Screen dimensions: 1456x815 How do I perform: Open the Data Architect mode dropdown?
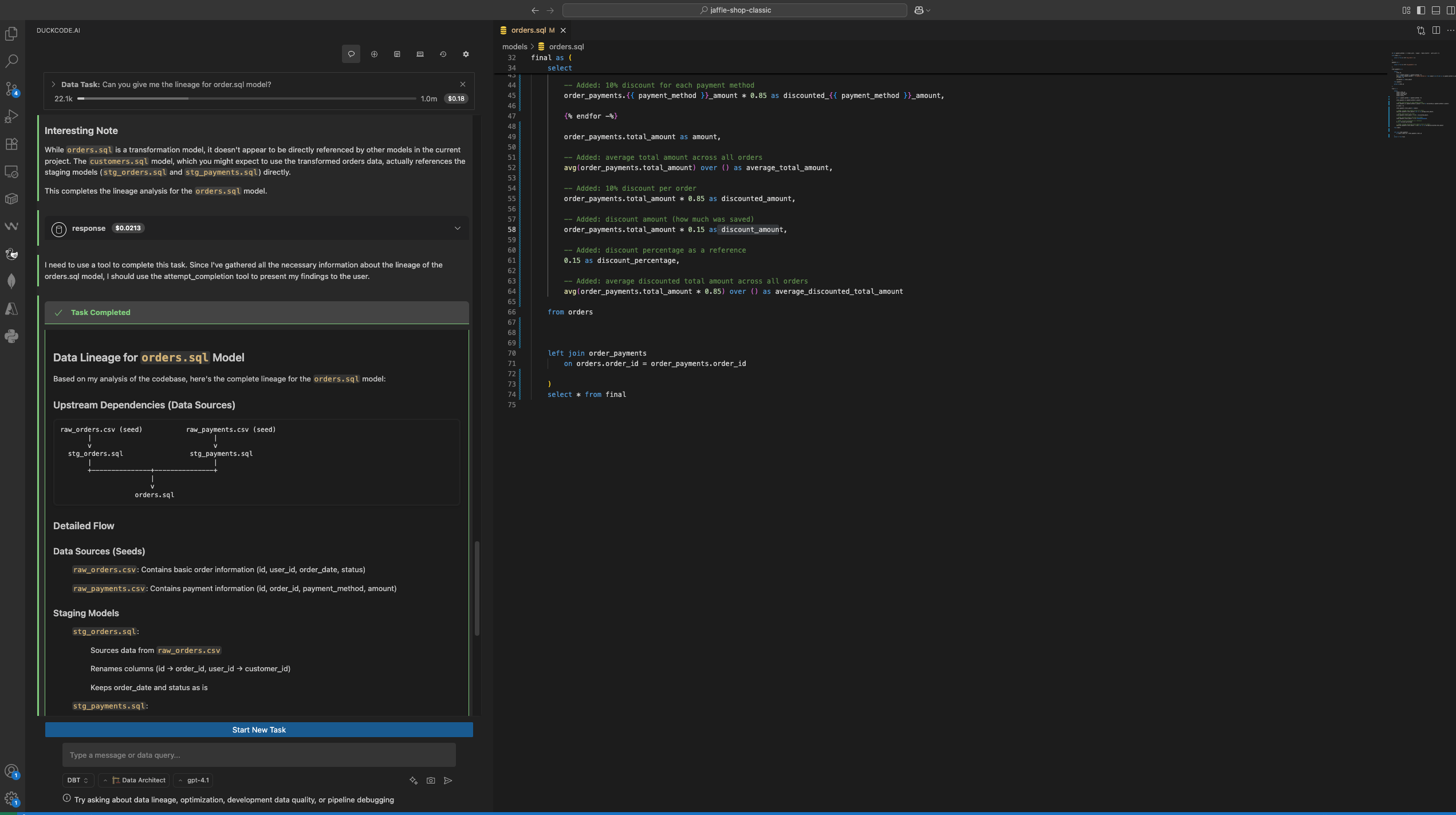pyautogui.click(x=135, y=780)
